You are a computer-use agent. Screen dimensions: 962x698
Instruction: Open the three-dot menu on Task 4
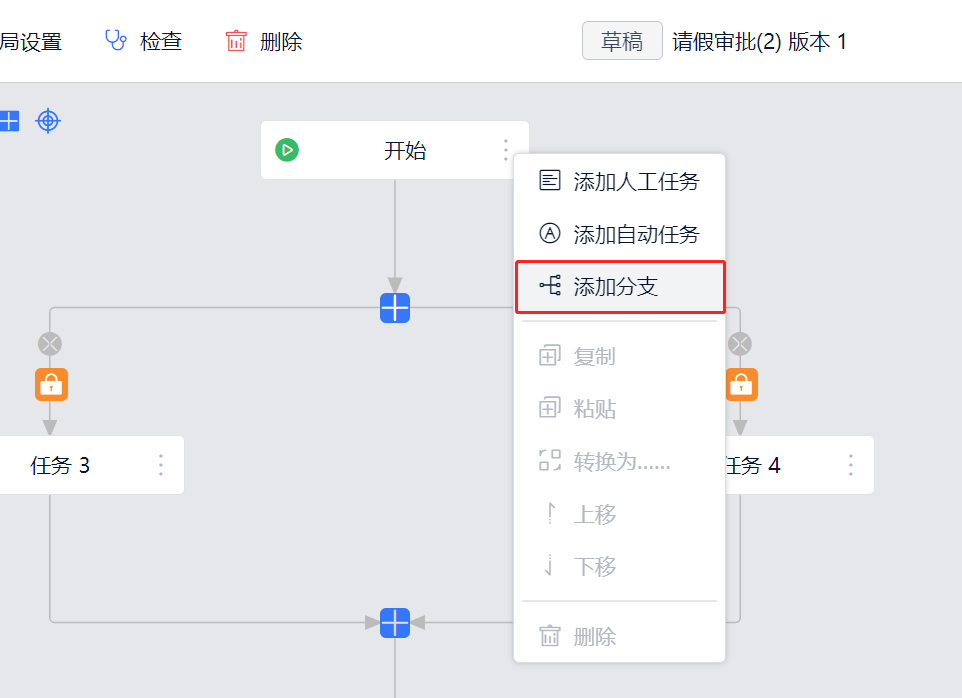coord(851,465)
